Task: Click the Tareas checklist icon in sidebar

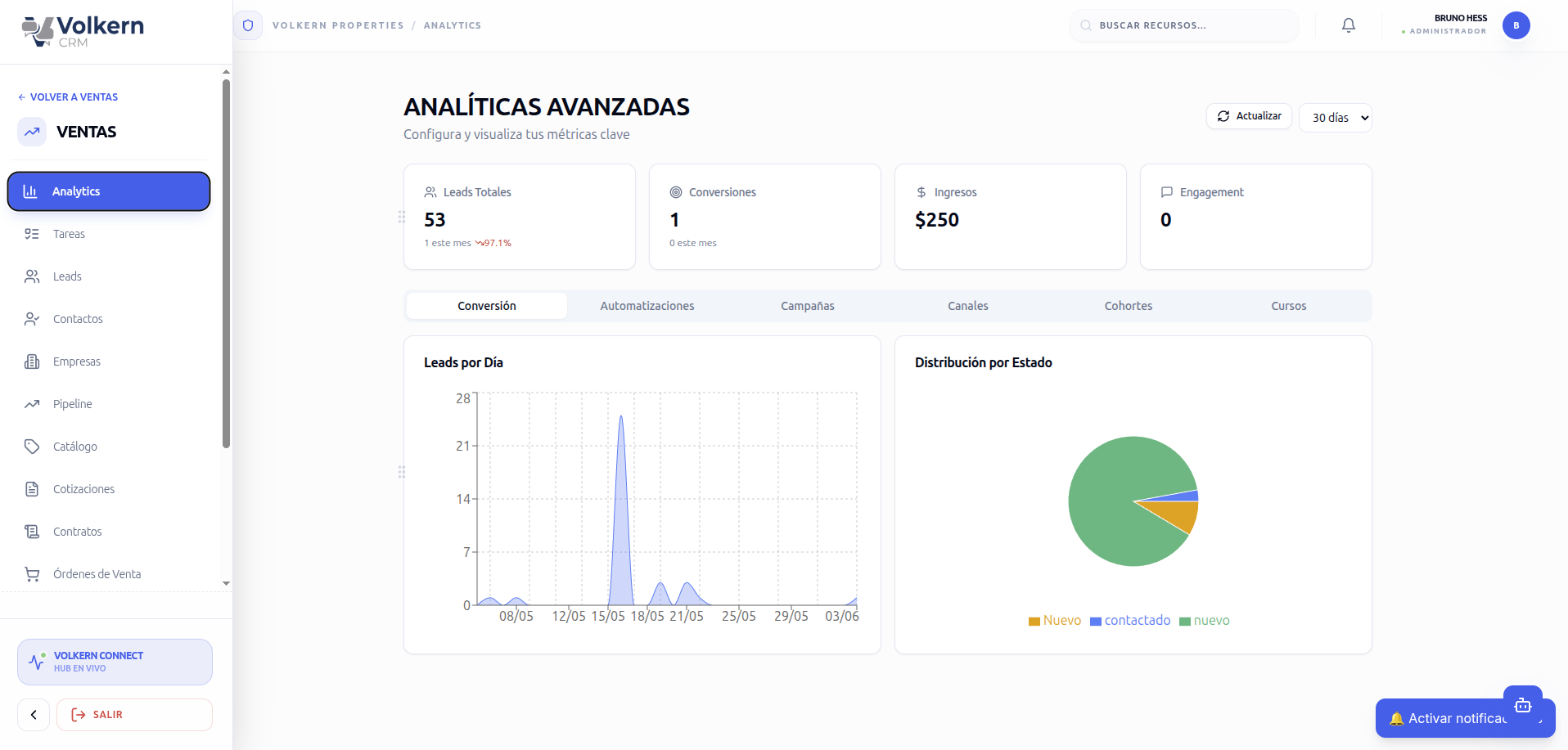Action: (x=32, y=234)
